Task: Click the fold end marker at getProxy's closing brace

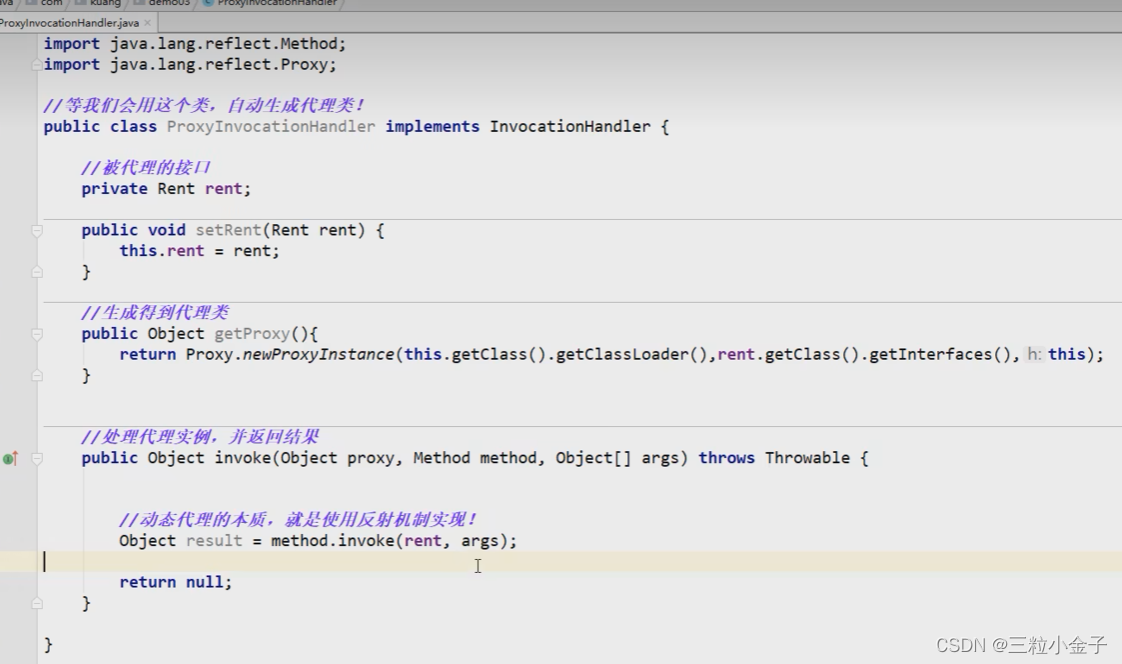Action: coord(36,376)
